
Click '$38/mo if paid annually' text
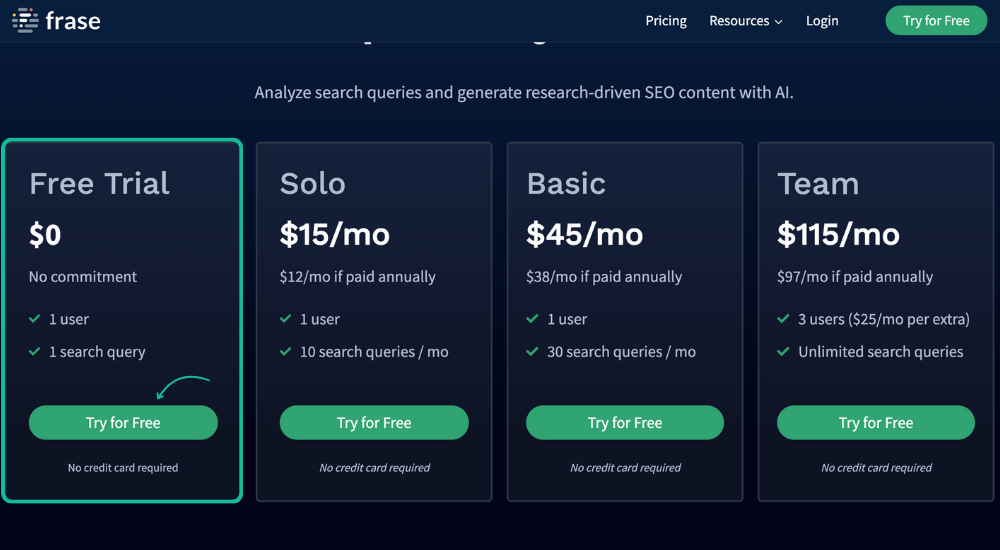coord(604,277)
